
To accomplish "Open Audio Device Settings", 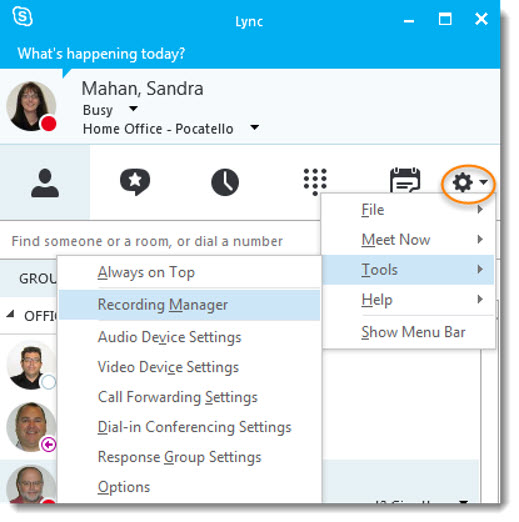I will pos(189,337).
